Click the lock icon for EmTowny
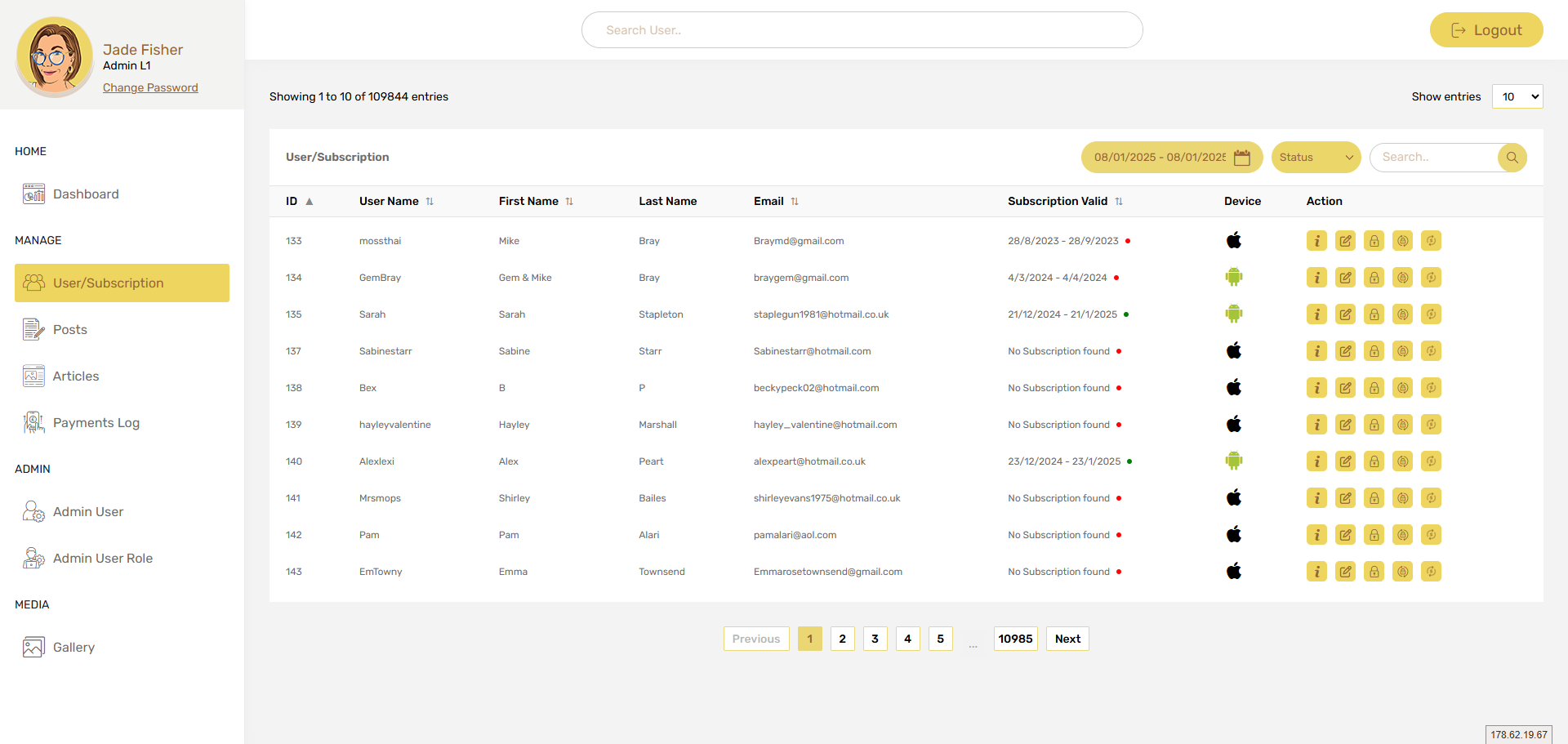Screen dimensions: 1568x744 [1374, 572]
